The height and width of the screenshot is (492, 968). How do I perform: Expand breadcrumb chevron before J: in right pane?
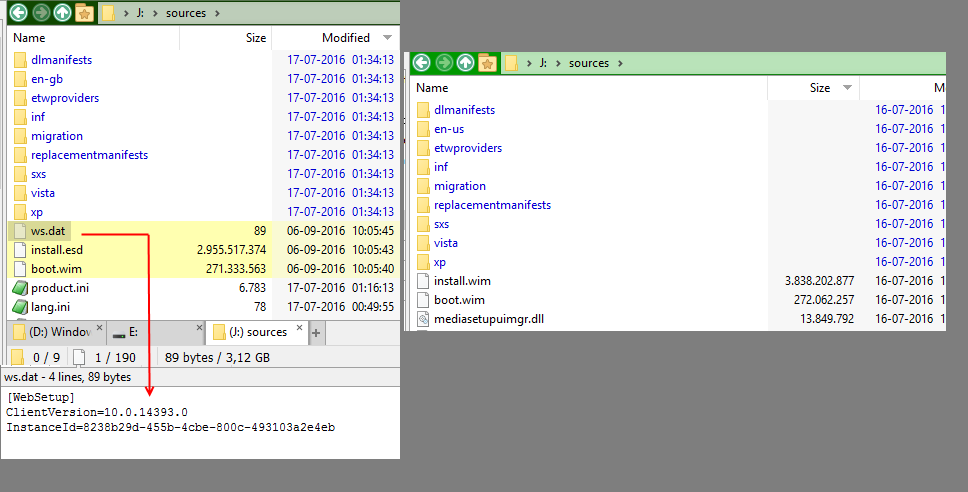(x=529, y=63)
